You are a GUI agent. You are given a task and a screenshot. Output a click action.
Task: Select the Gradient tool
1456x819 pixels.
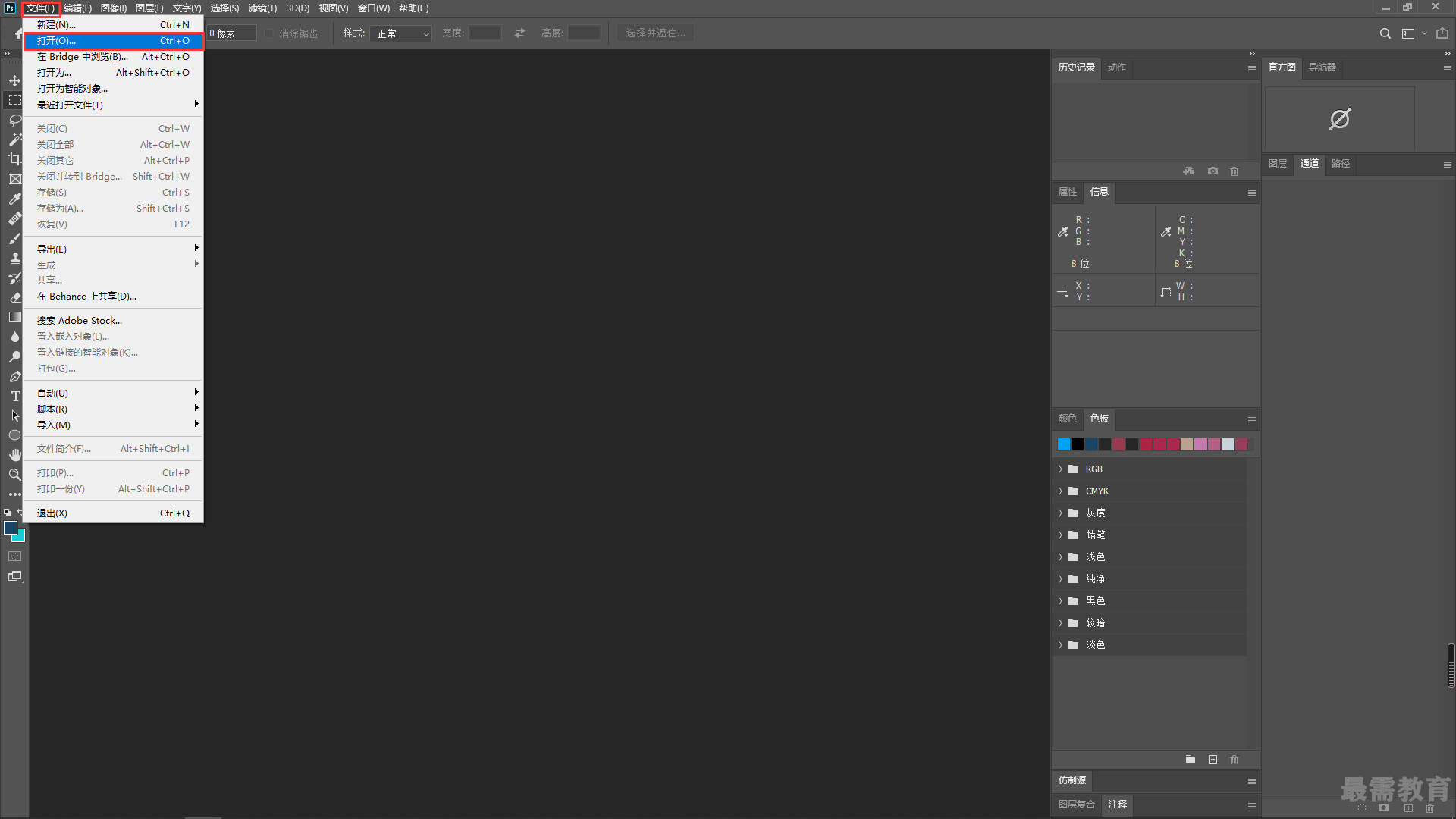pyautogui.click(x=14, y=317)
